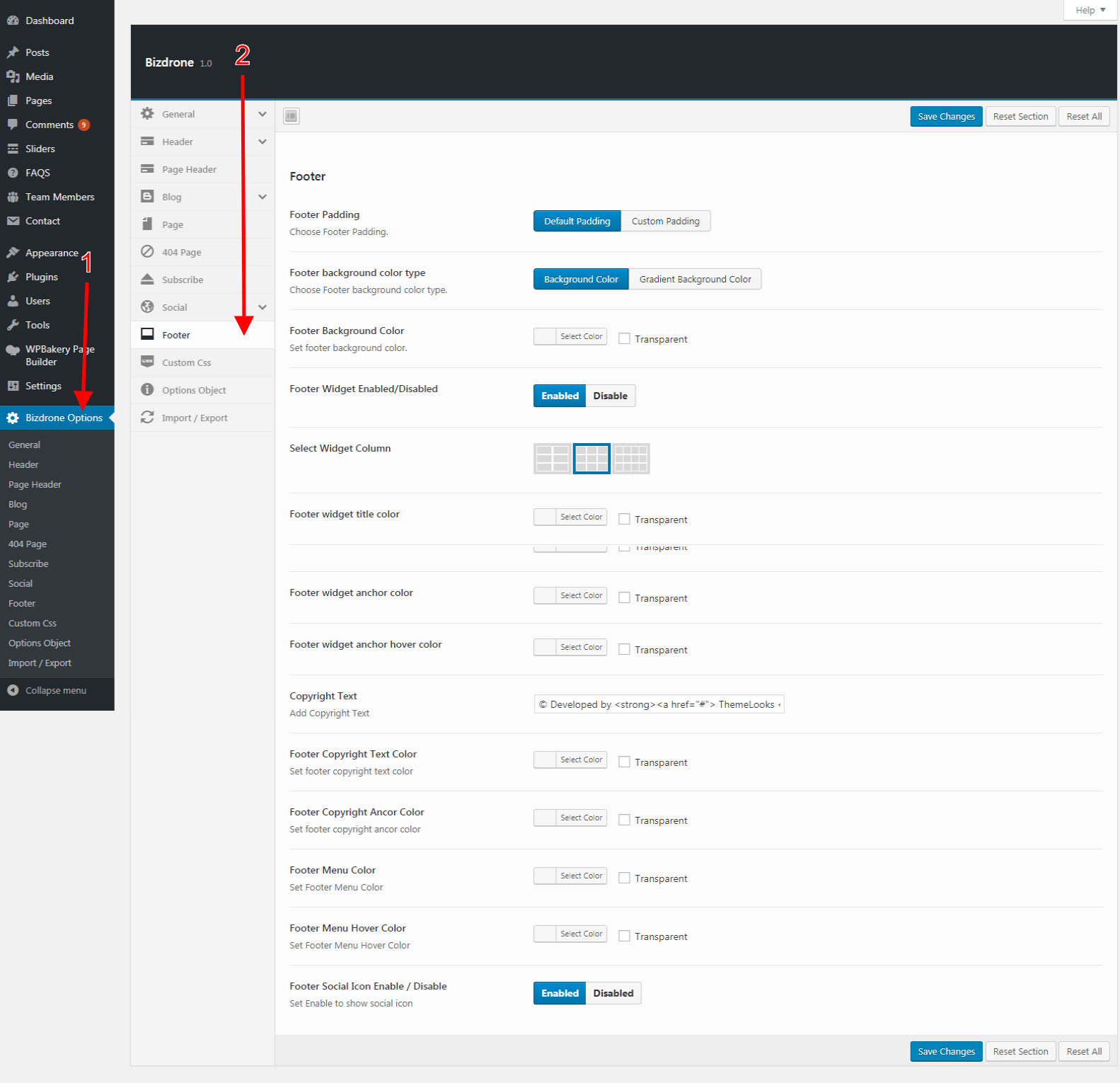Click the Copyright Text input field
Viewport: 1120px width, 1083px height.
[659, 704]
